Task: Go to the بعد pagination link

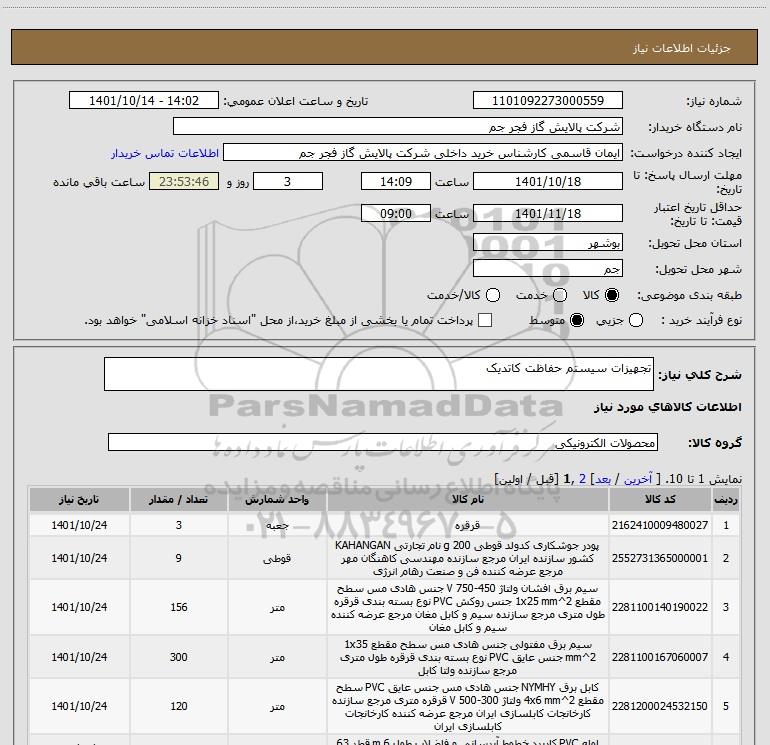Action: coord(603,479)
